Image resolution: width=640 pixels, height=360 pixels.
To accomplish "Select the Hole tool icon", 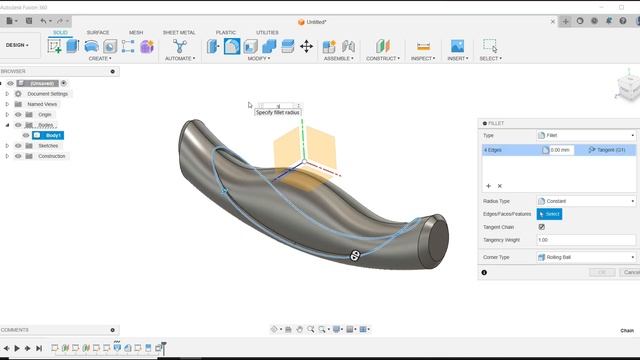I will point(110,46).
